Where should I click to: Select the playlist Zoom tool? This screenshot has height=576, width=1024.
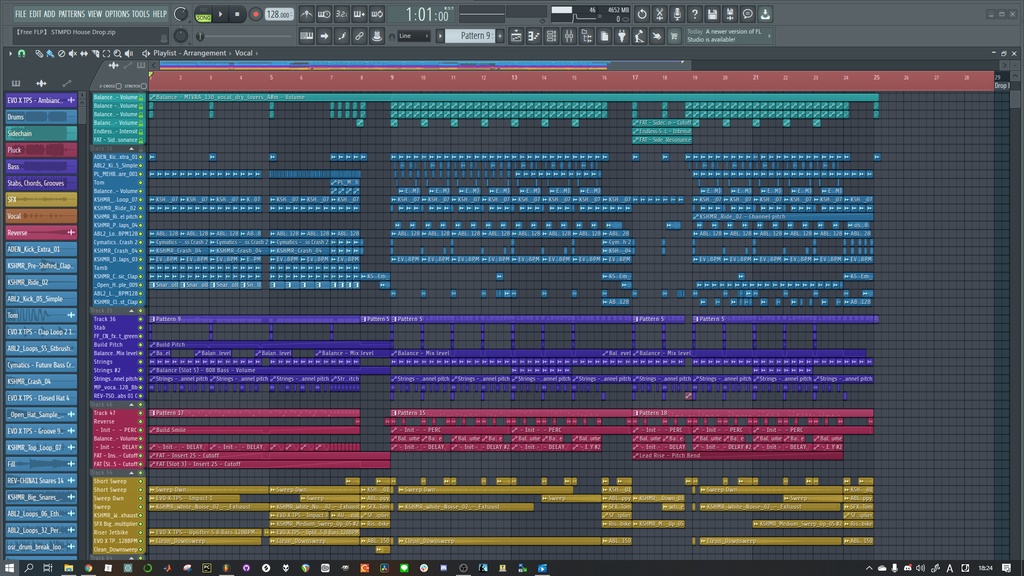tap(118, 54)
